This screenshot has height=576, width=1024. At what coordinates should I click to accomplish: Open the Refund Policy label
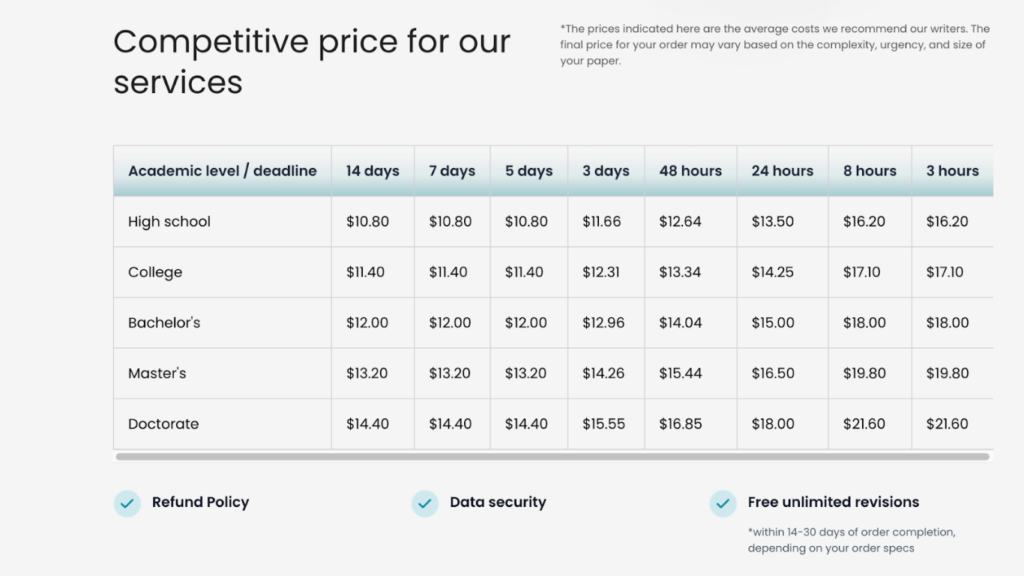(200, 502)
